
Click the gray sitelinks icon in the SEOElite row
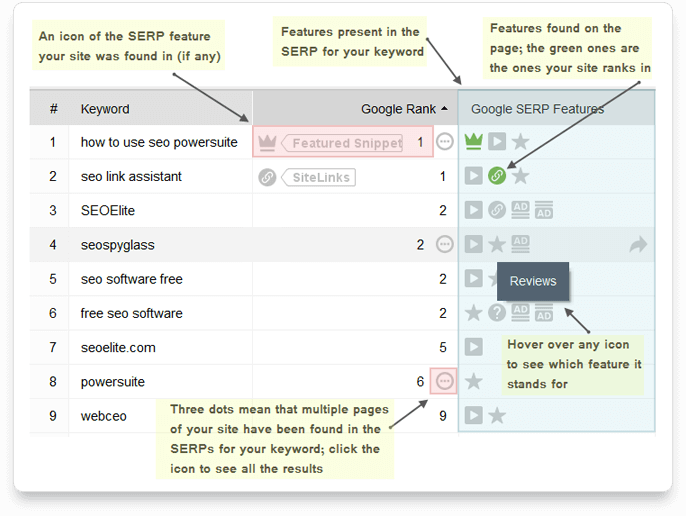point(497,210)
